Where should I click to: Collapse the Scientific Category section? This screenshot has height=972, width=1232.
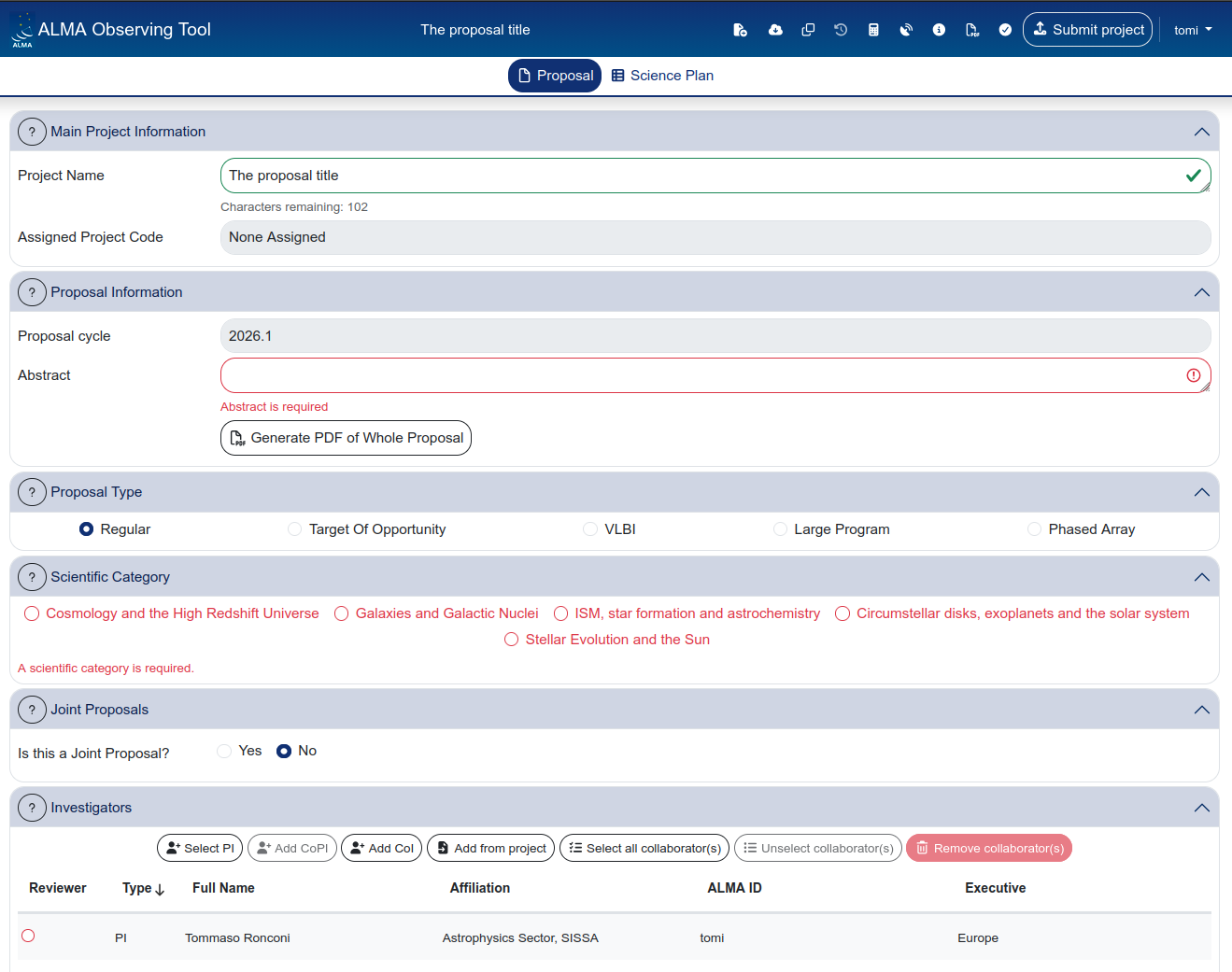[x=1201, y=577]
